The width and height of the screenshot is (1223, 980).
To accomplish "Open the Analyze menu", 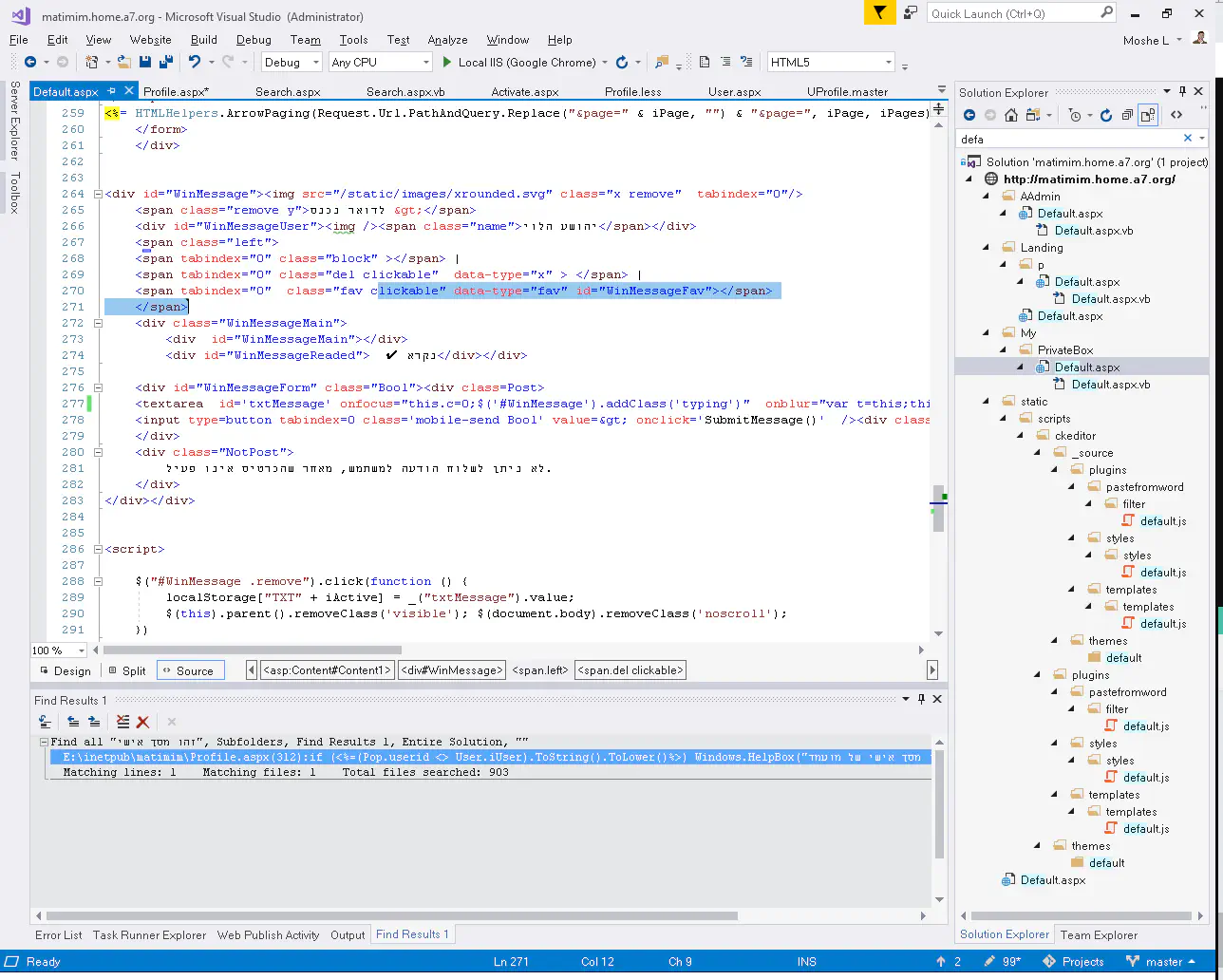I will 447,40.
